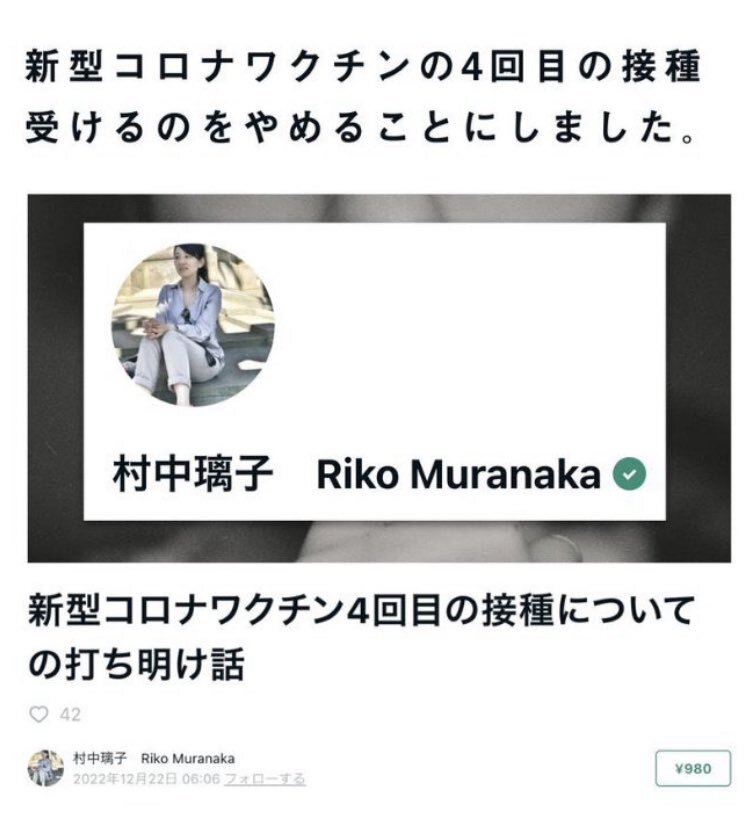Viewport: 750px width, 826px height.
Task: Open small 村中璃子 author name below the title
Action: [100, 759]
